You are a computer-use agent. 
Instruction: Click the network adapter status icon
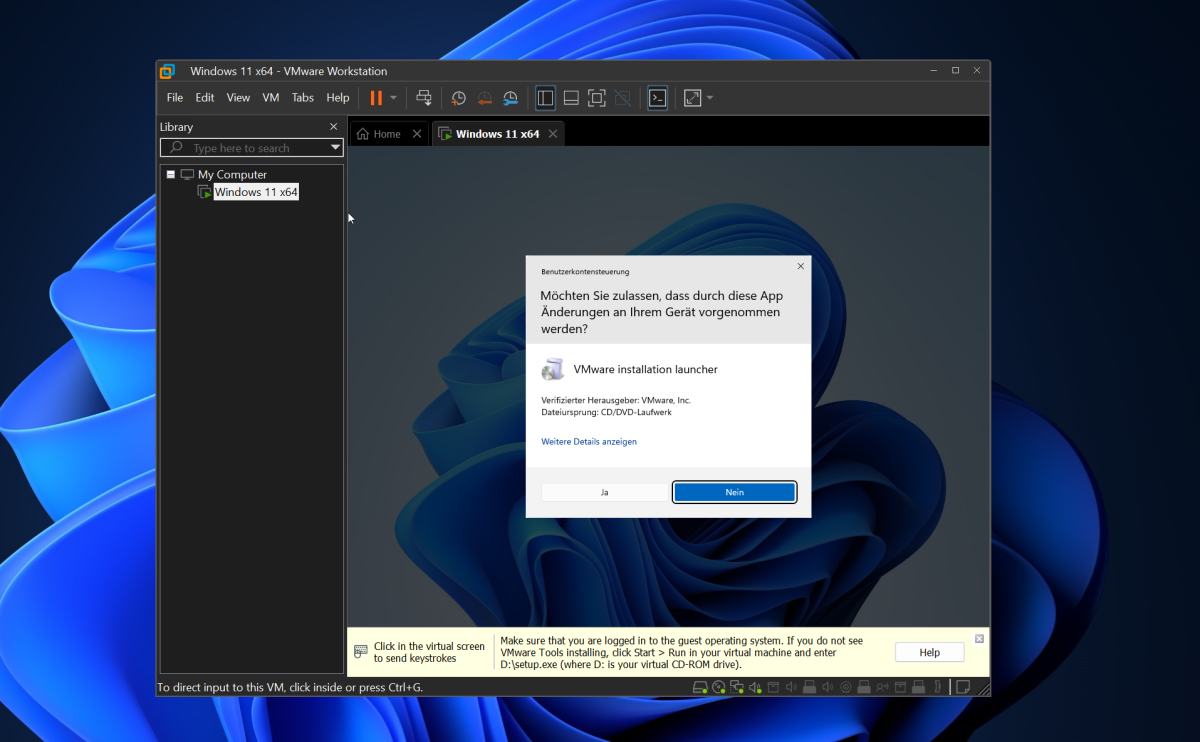coord(736,687)
